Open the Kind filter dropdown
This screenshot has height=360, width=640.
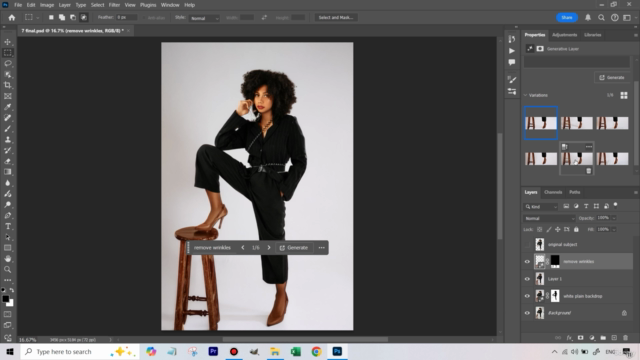[541, 207]
